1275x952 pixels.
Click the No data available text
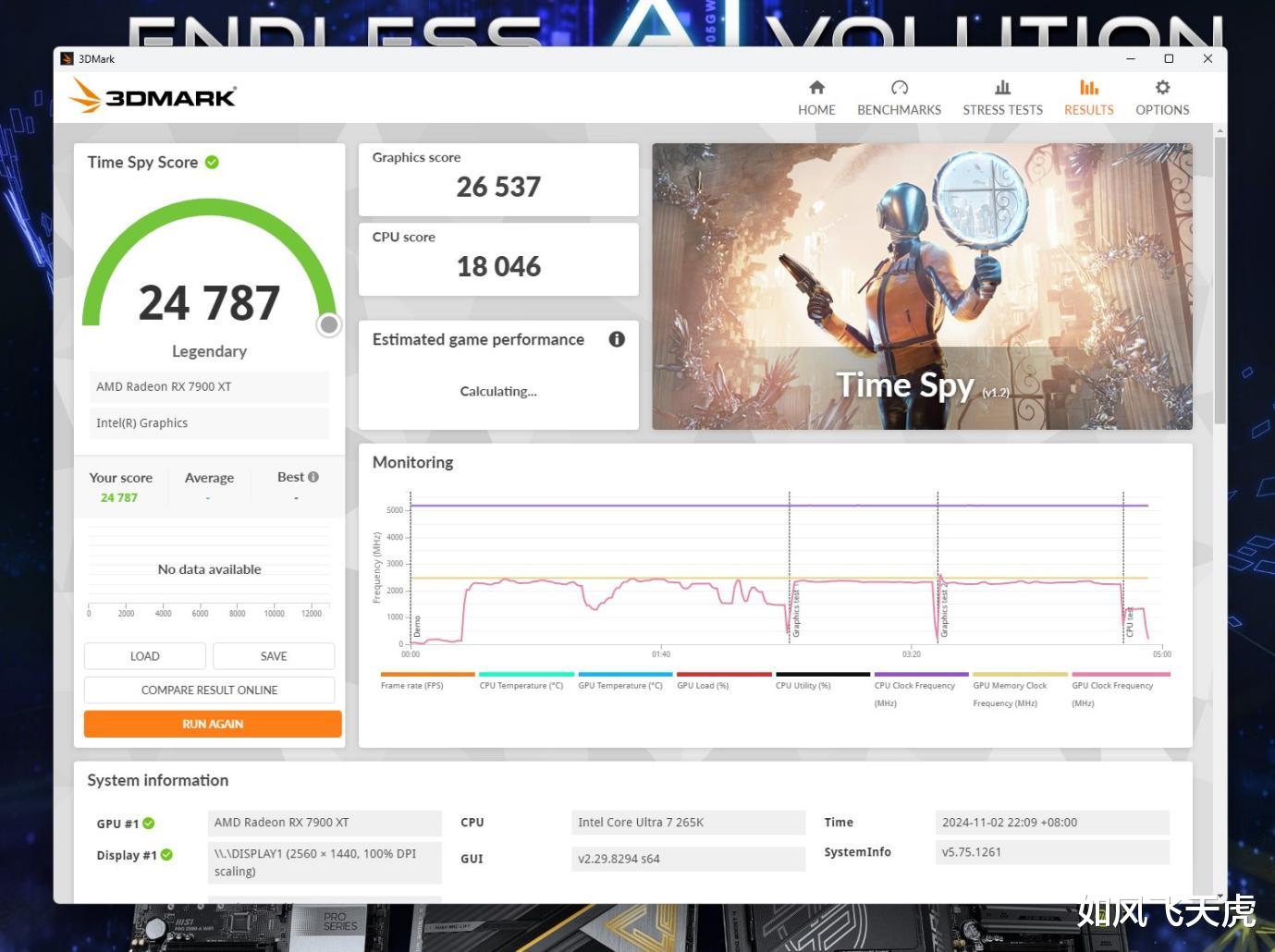tap(209, 569)
